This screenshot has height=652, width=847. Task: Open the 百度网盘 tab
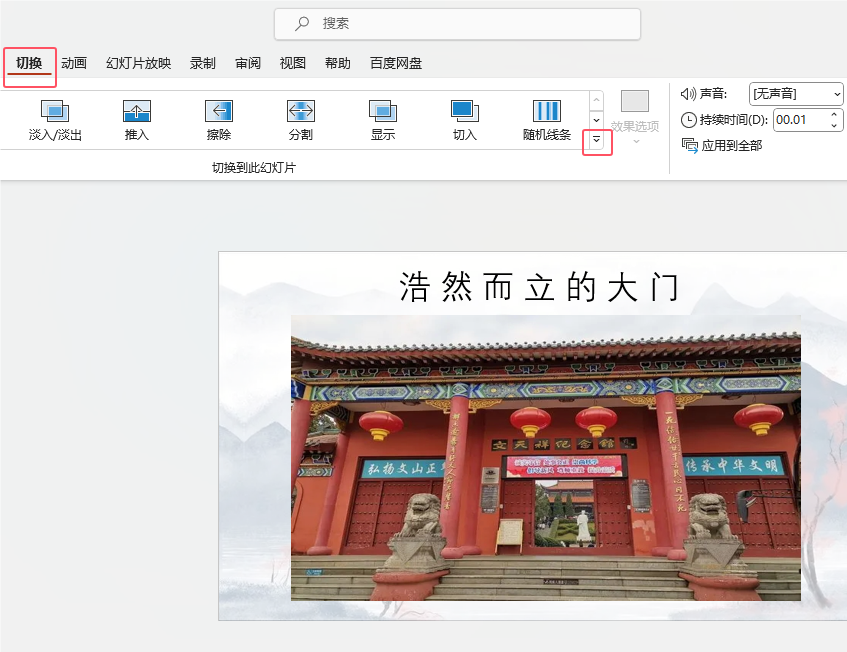click(396, 63)
